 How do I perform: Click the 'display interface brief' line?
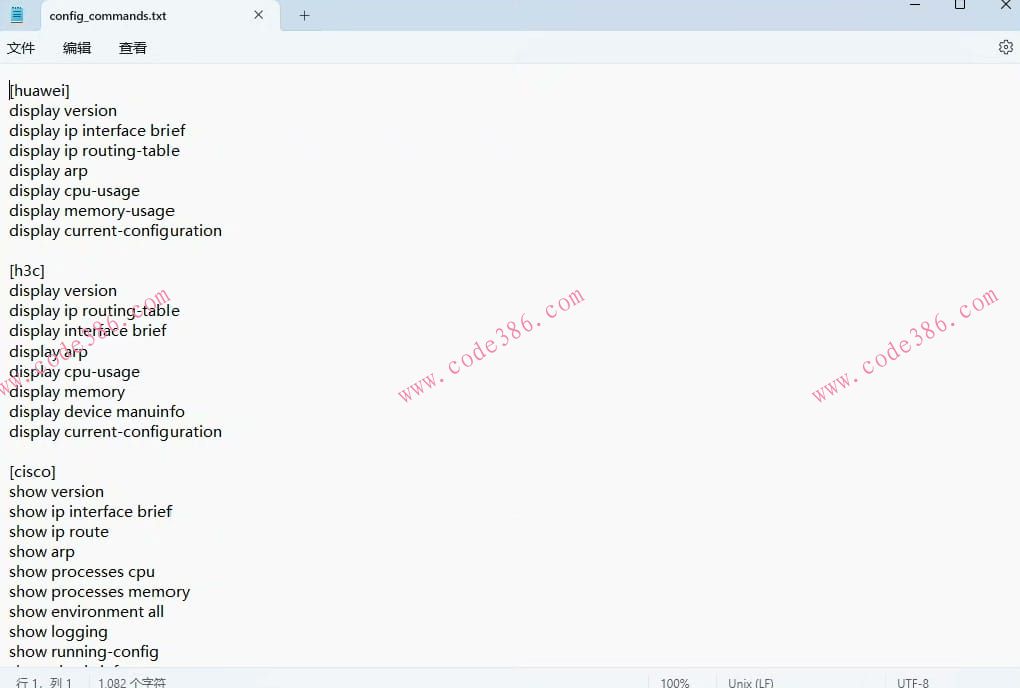88,331
